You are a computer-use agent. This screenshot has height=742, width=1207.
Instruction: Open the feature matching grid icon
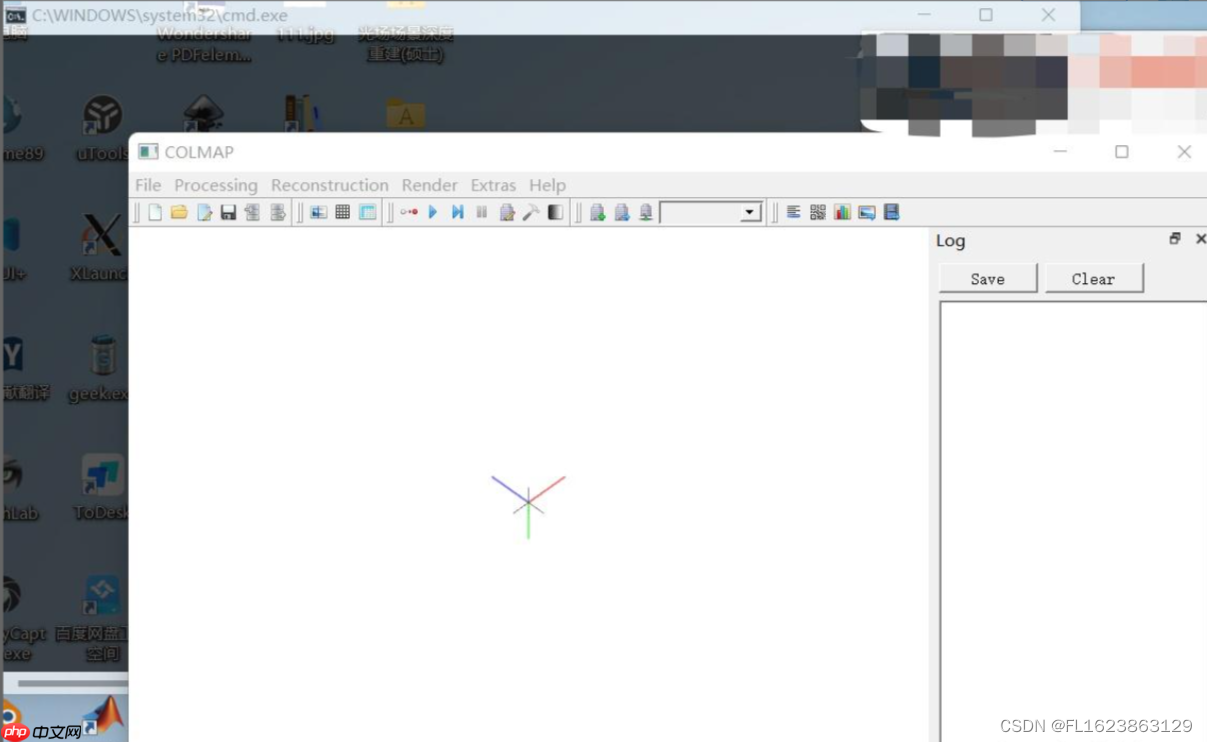(343, 212)
